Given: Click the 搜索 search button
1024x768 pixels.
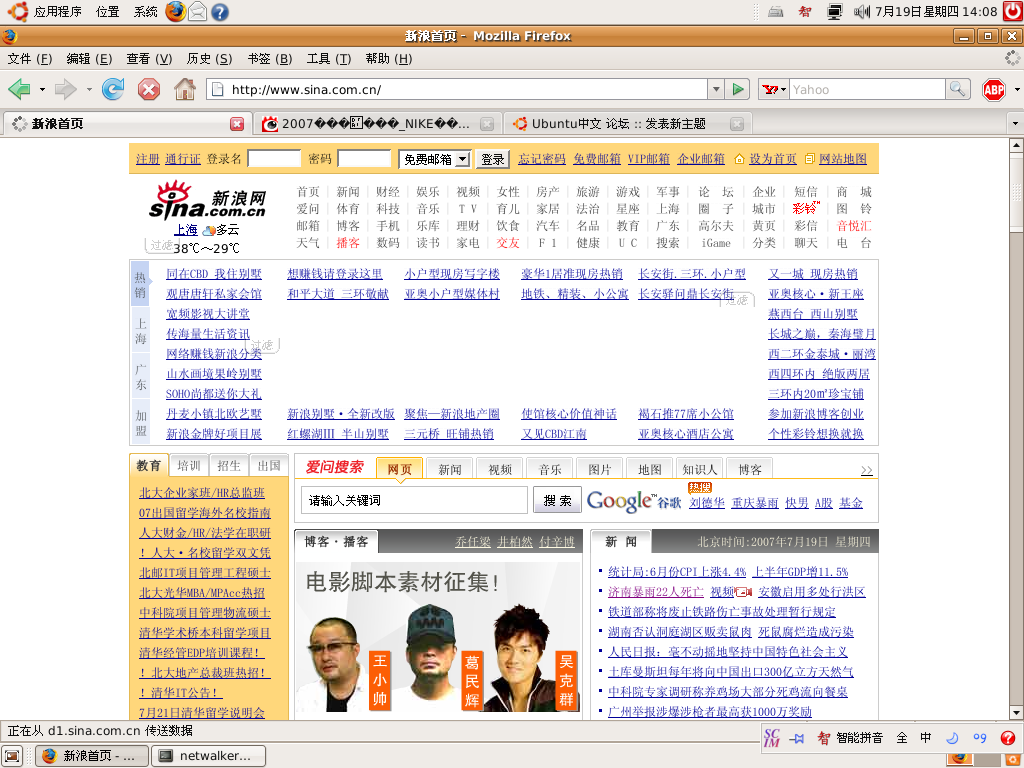Looking at the screenshot, I should tap(557, 500).
